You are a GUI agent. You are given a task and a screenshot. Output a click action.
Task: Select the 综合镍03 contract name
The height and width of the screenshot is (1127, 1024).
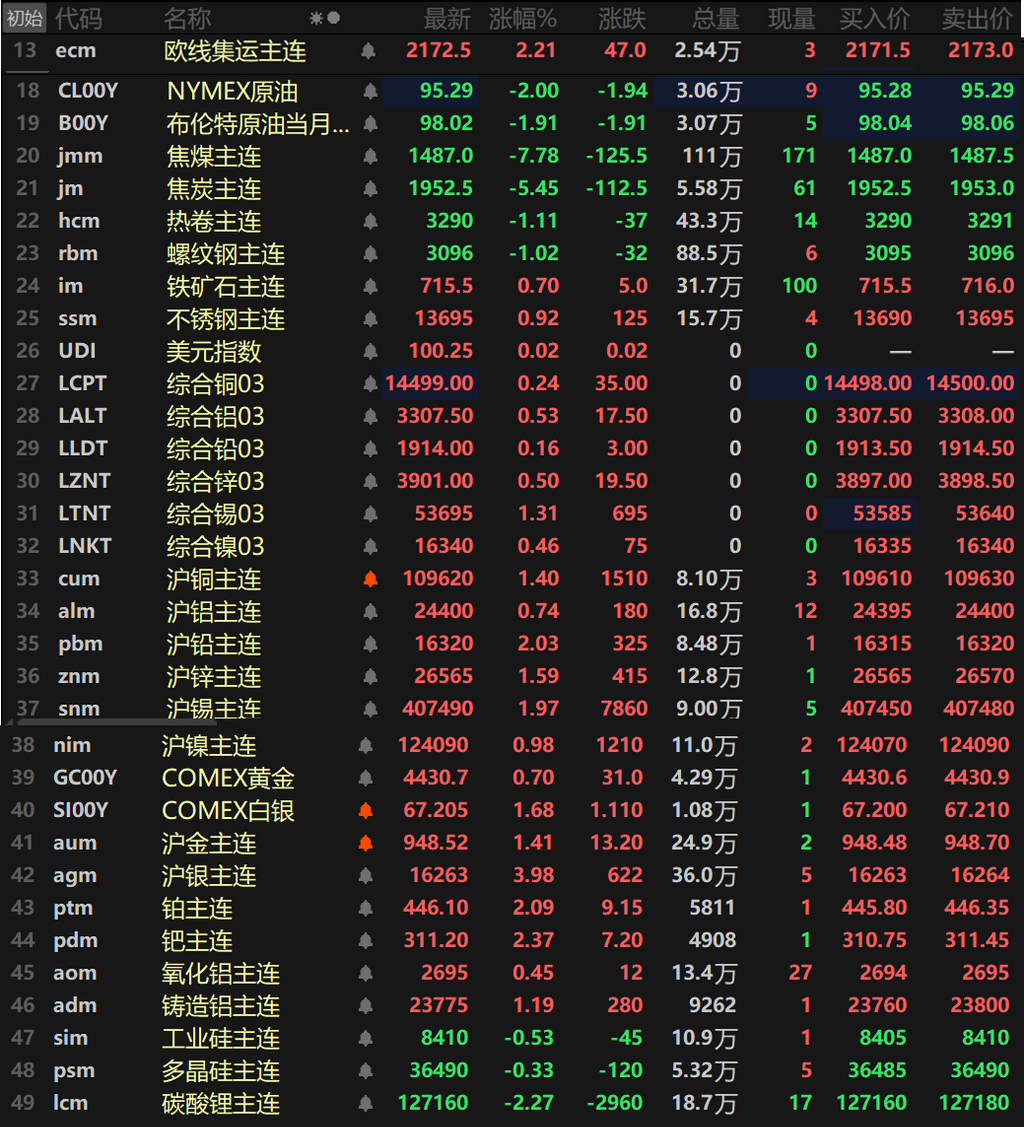(x=216, y=546)
